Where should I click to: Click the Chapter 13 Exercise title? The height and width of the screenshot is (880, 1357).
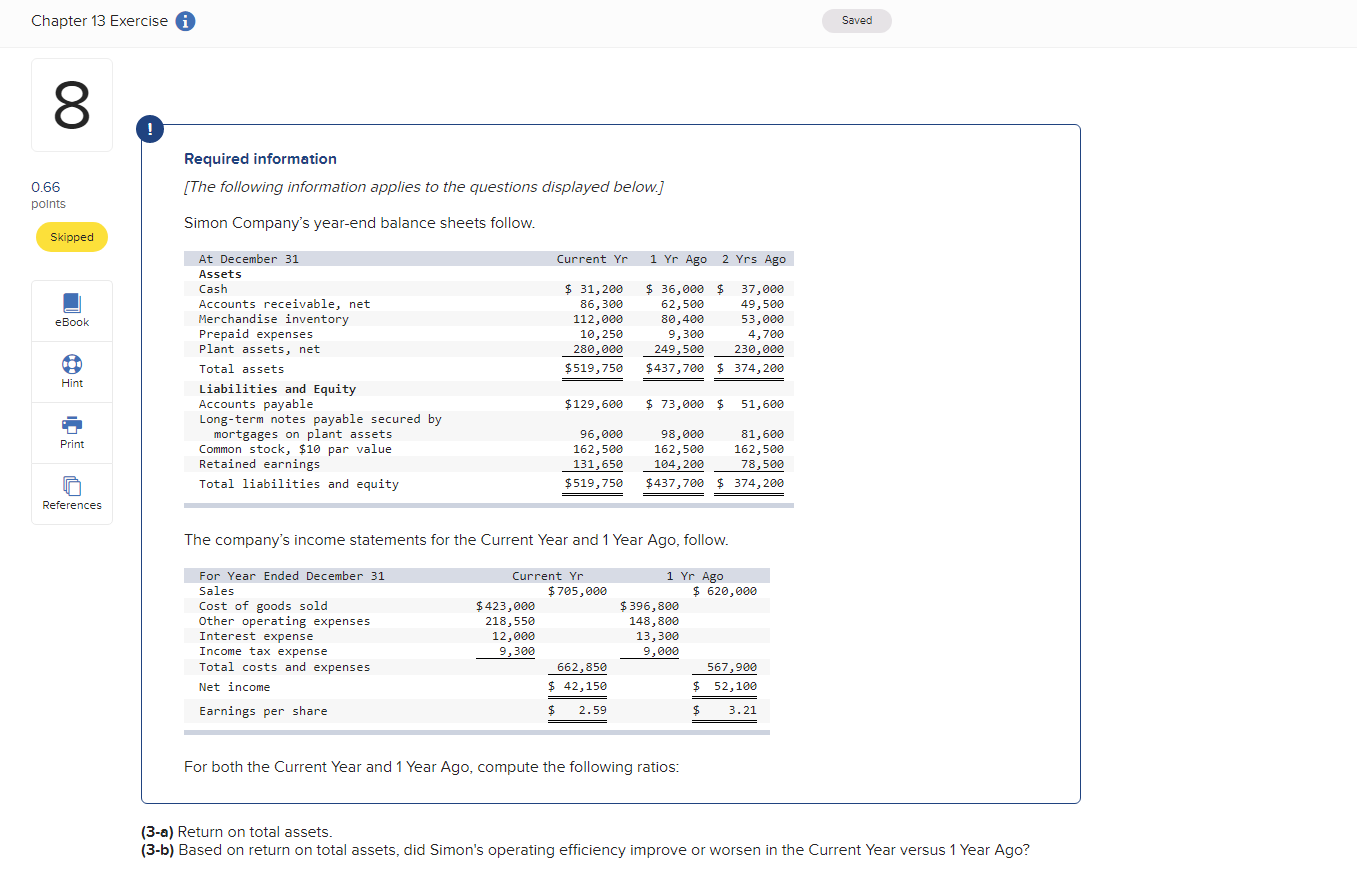coord(99,22)
